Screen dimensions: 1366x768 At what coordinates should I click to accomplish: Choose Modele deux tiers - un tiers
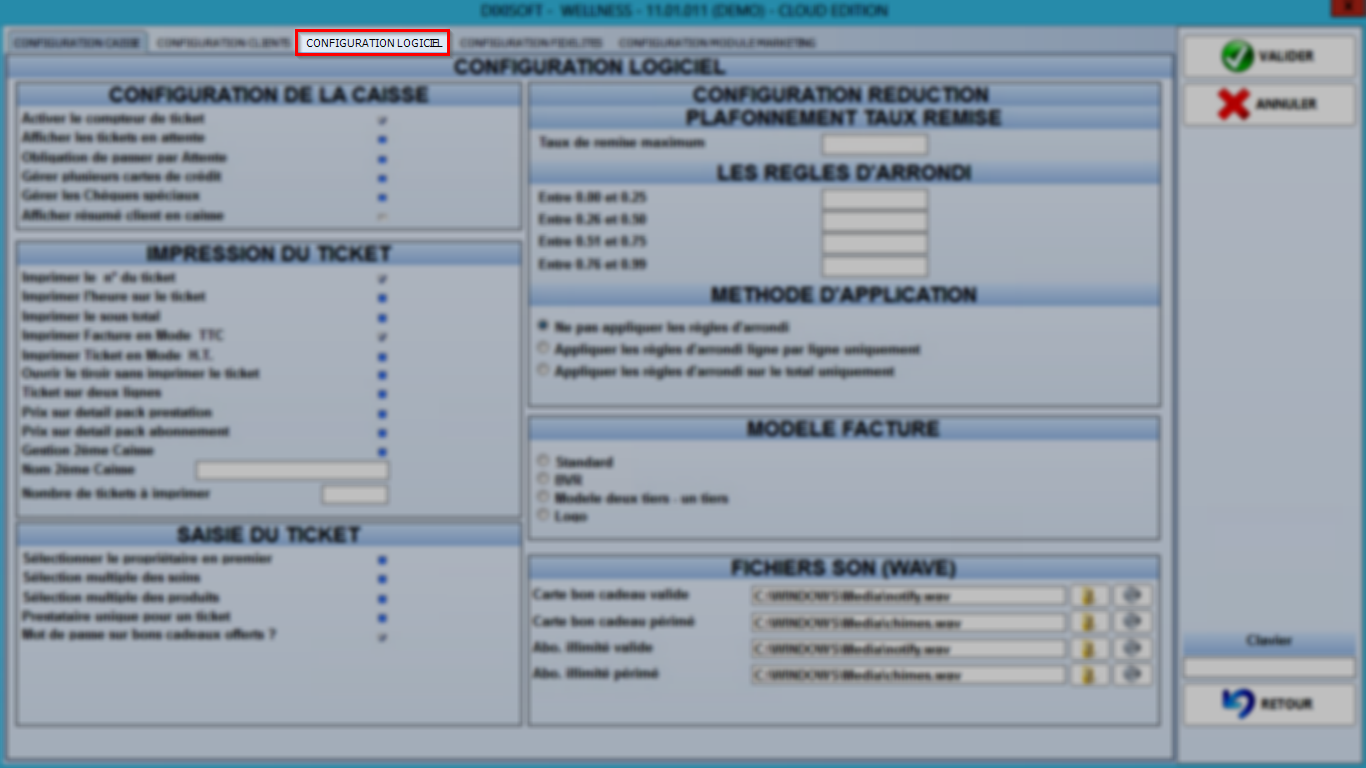pyautogui.click(x=544, y=497)
